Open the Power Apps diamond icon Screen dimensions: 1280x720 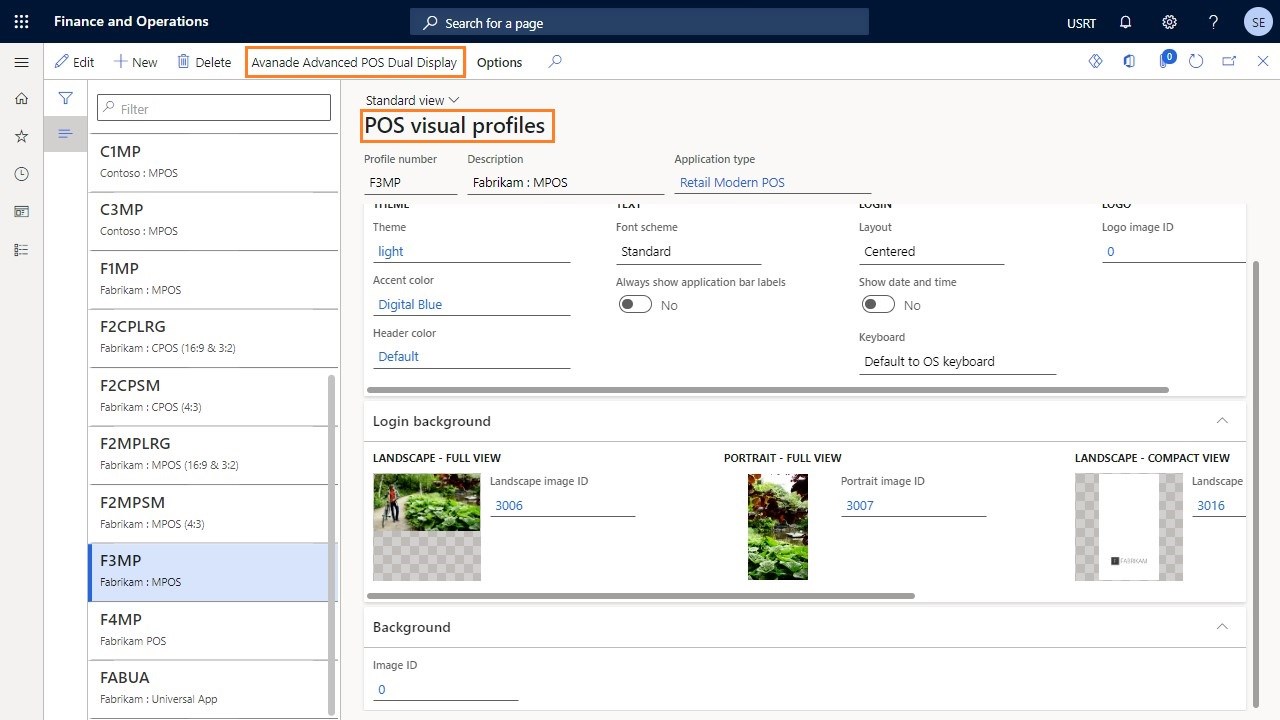coord(1095,62)
